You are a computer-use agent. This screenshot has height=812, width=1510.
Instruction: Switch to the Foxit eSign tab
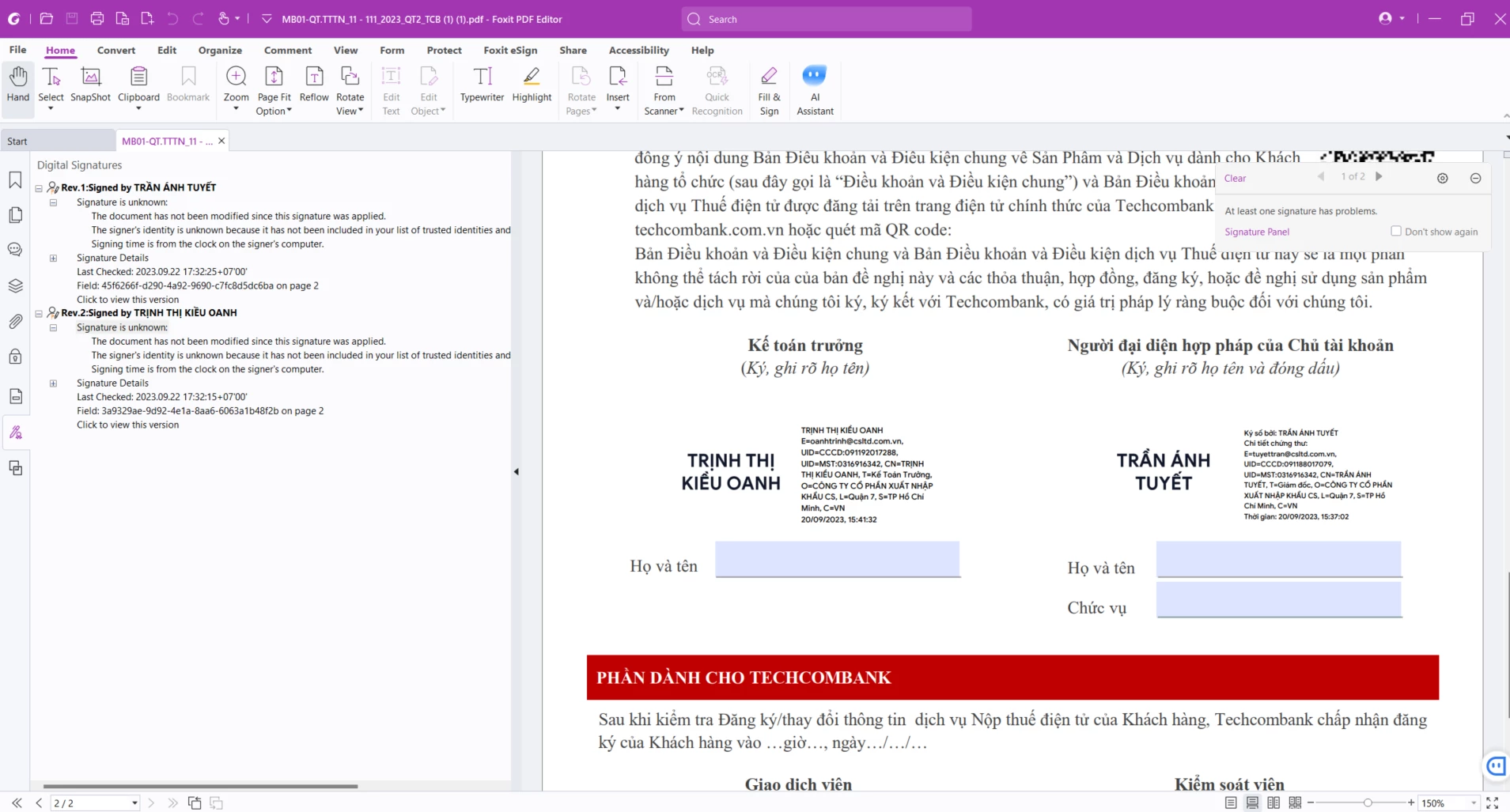(510, 50)
